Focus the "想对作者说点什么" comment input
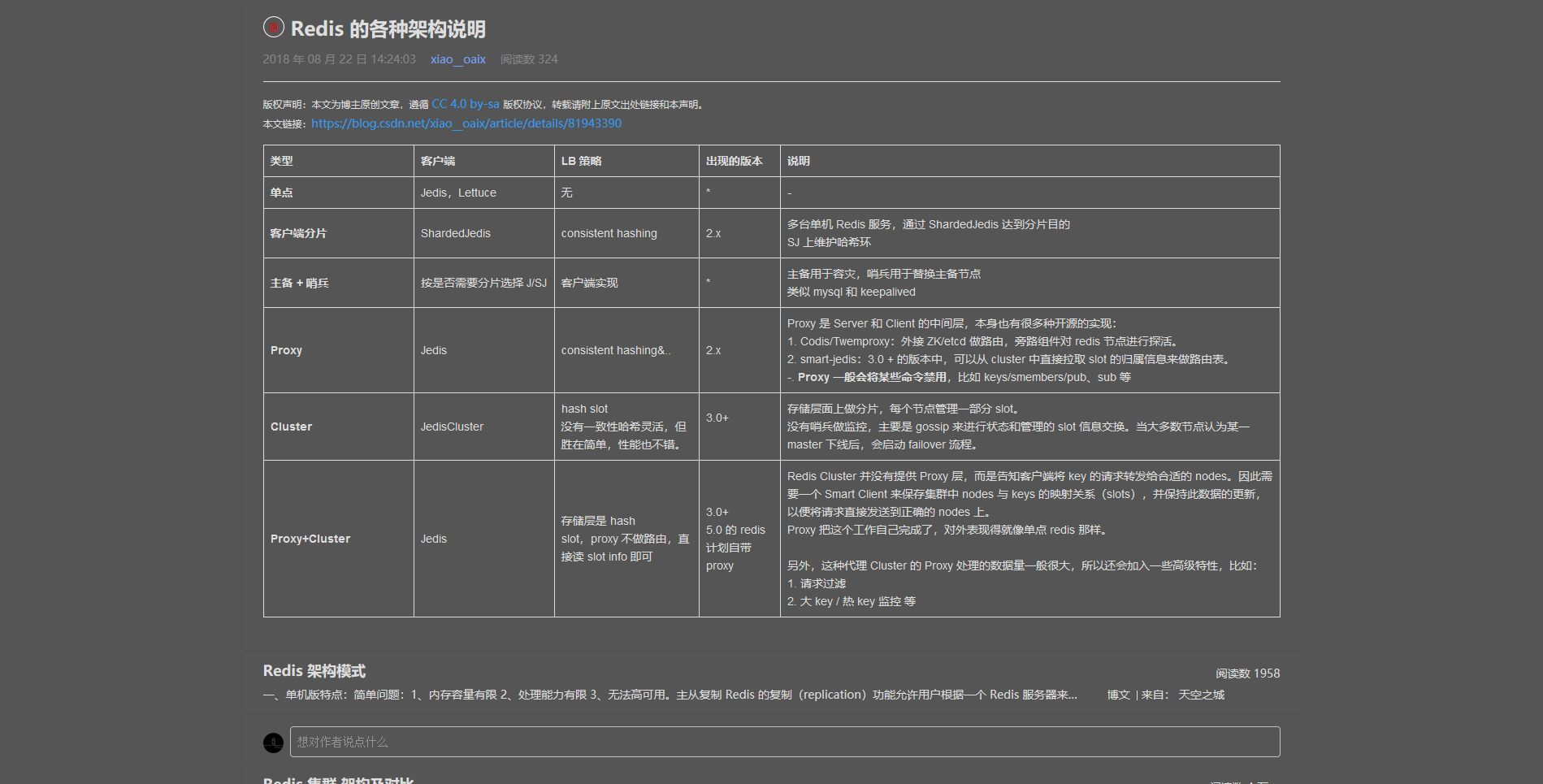Screen dimensions: 1543x784 [x=785, y=742]
